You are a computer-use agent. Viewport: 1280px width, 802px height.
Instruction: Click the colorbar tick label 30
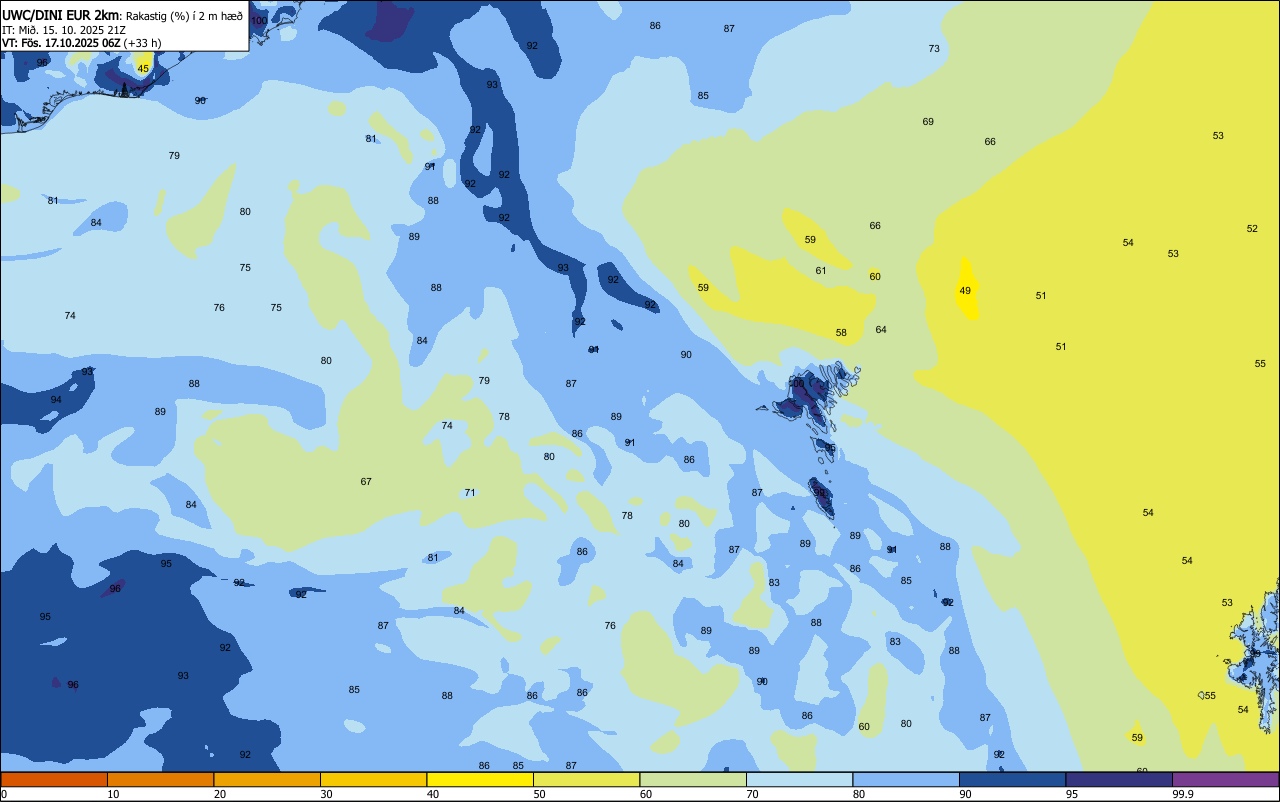[326, 794]
